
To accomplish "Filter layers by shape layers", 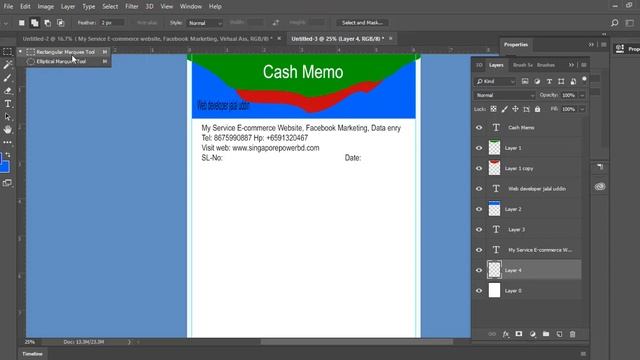I will [561, 81].
